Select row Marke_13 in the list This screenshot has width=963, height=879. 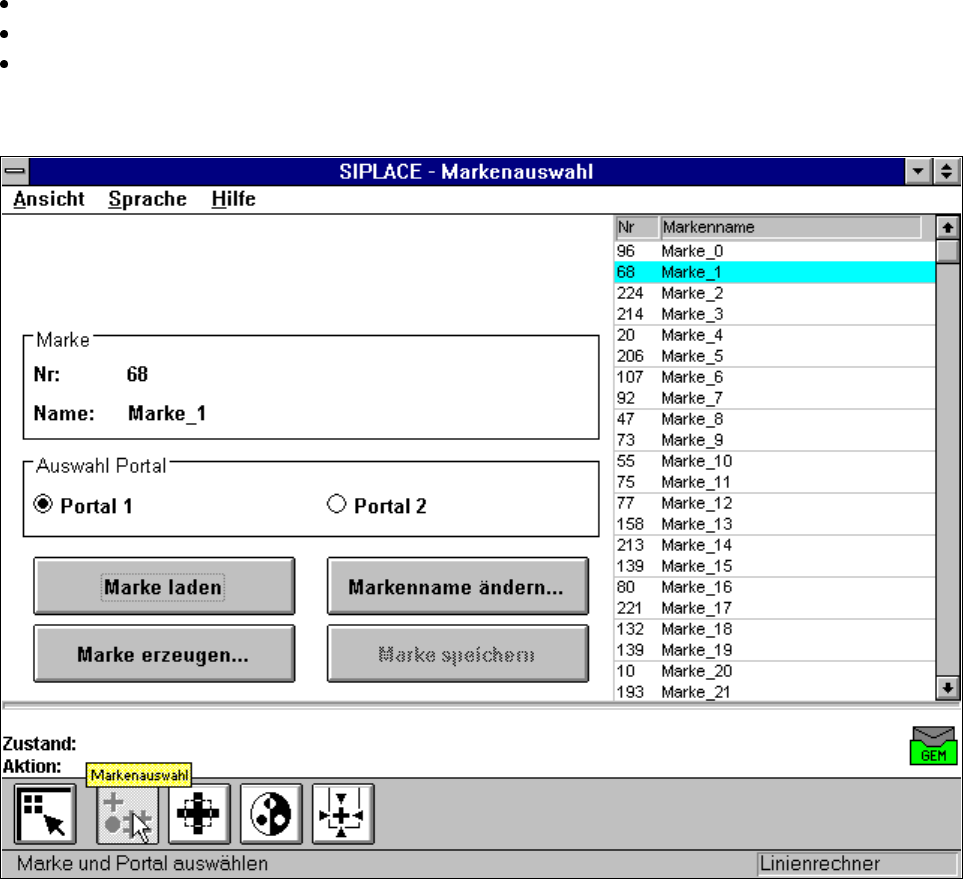pos(775,524)
